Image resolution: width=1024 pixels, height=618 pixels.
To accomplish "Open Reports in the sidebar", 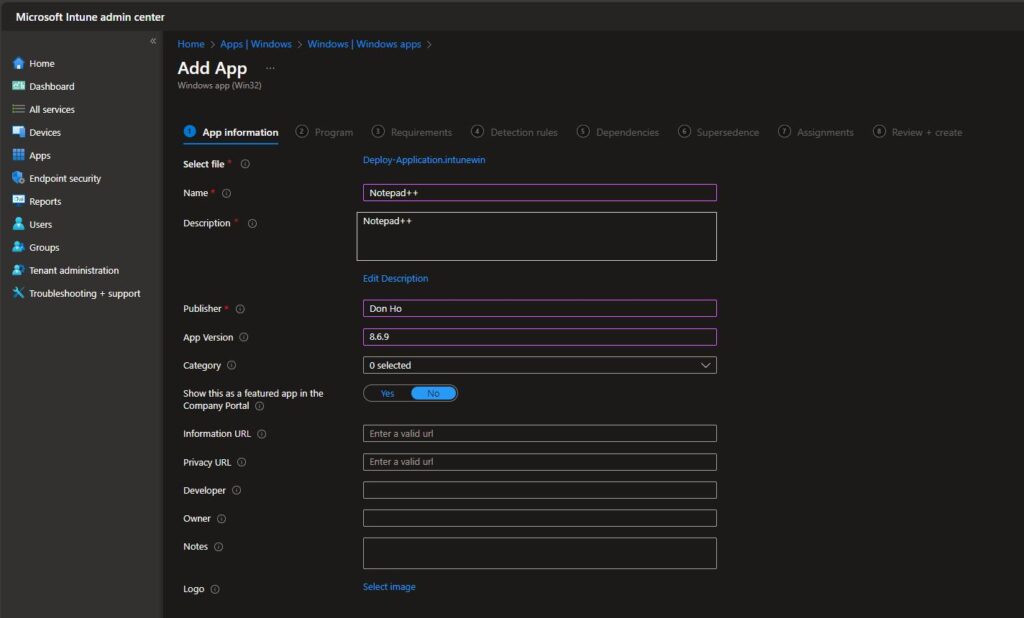I will click(x=37, y=201).
